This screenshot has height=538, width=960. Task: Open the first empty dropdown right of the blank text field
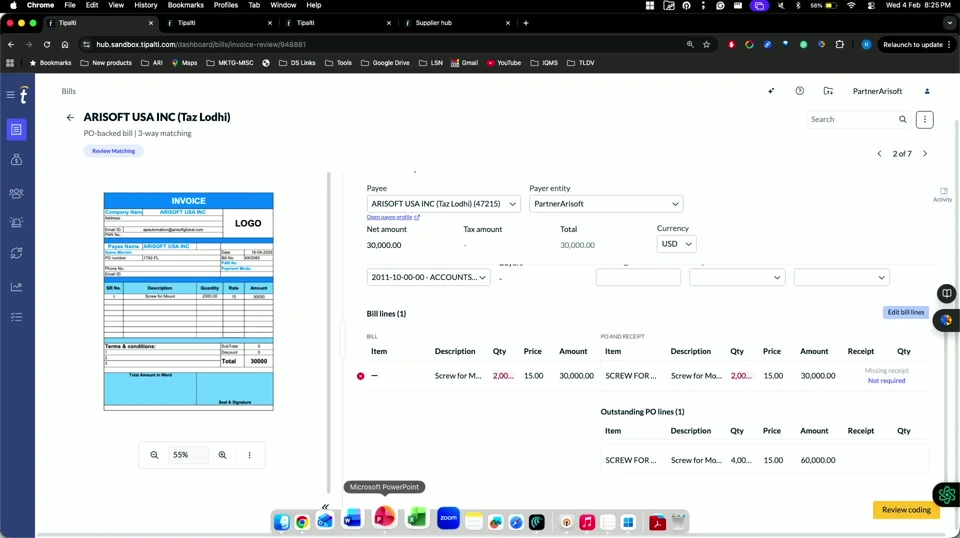point(737,277)
